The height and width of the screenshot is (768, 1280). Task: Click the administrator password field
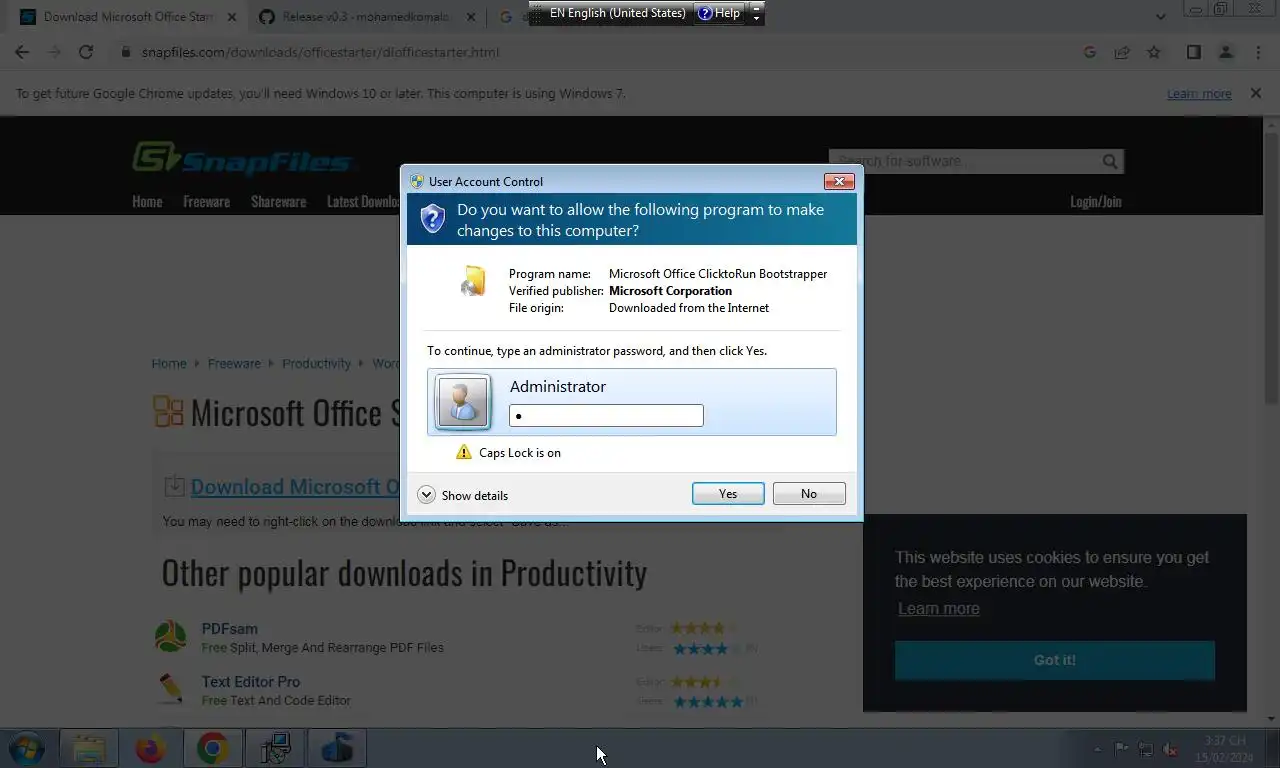tap(606, 415)
